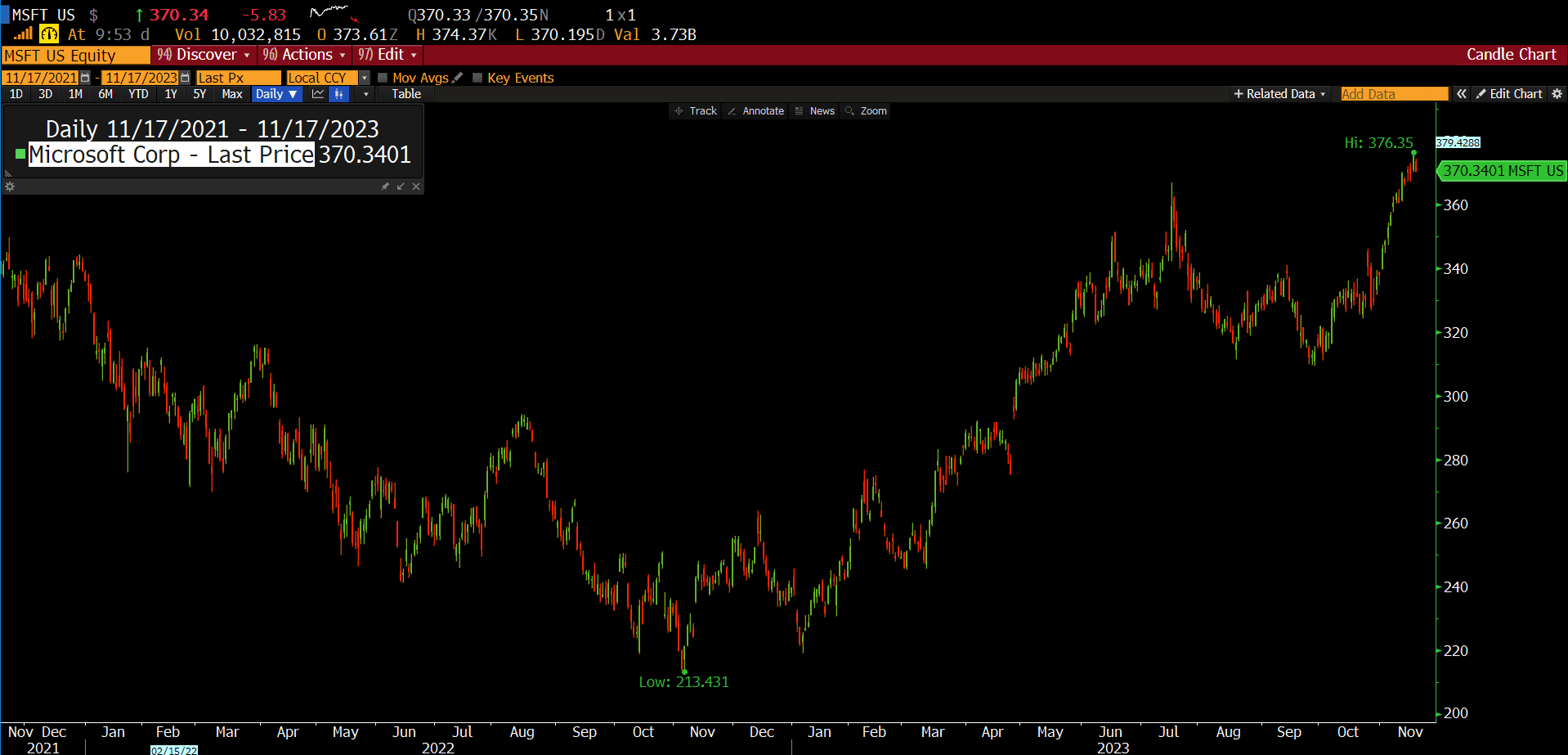The height and width of the screenshot is (755, 1568).
Task: Show News on the chart
Action: pyautogui.click(x=815, y=111)
